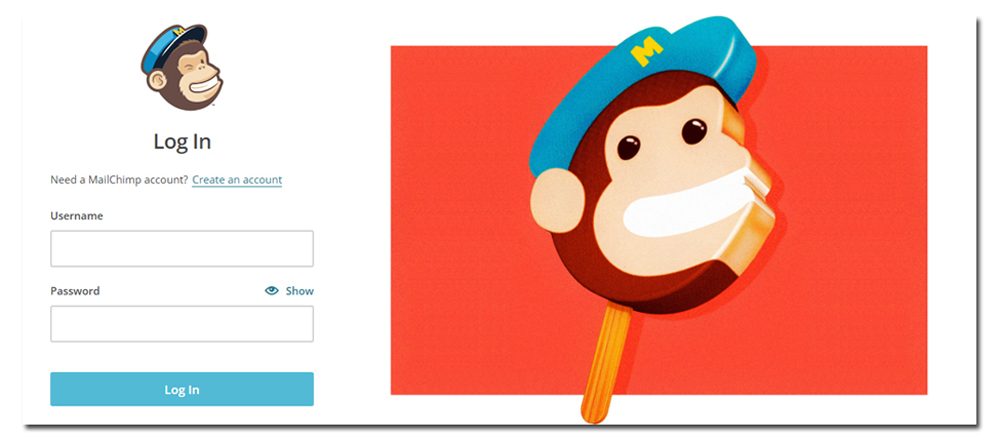The width and height of the screenshot is (1000, 440).
Task: Toggle password visibility with the Show text
Action: point(299,291)
